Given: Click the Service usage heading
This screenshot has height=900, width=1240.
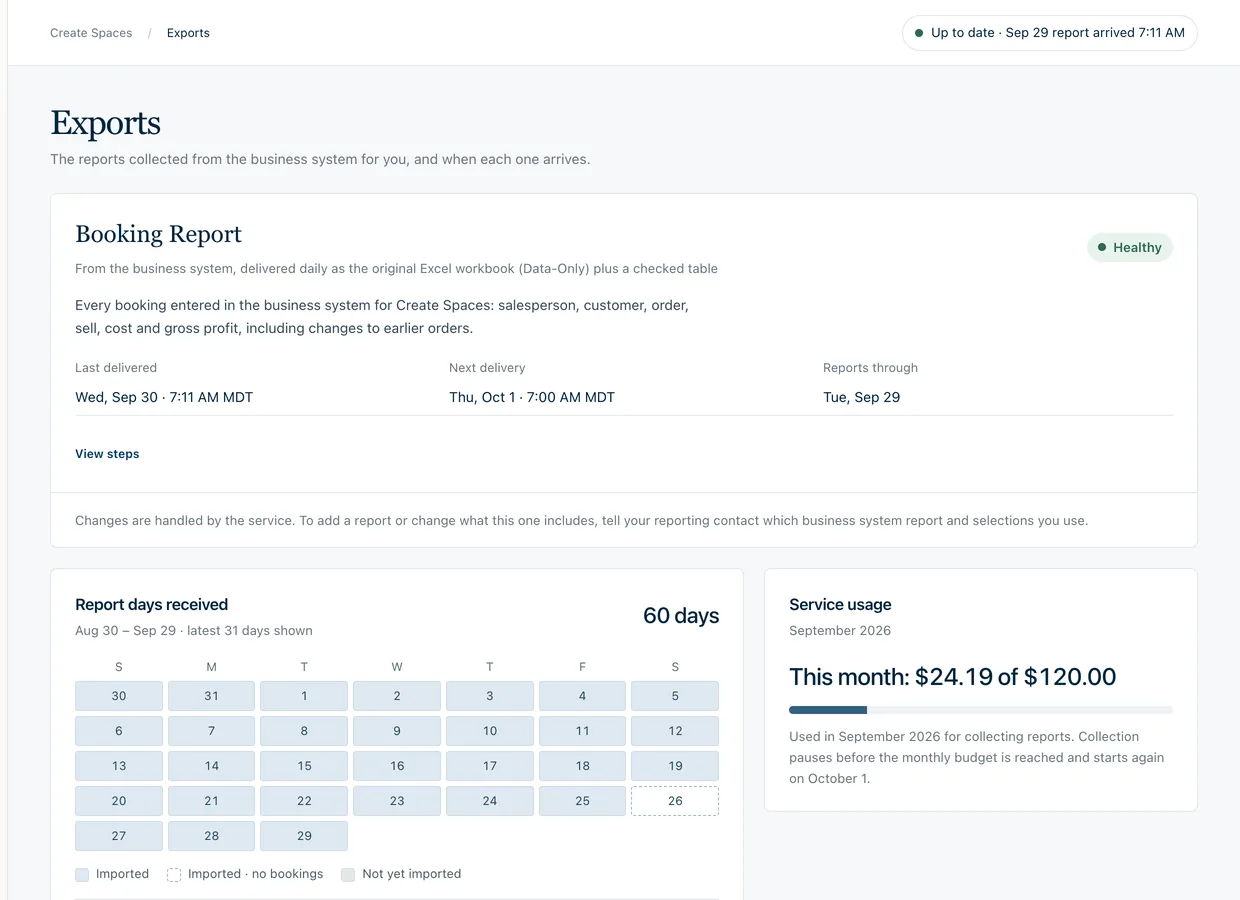Looking at the screenshot, I should (x=840, y=605).
